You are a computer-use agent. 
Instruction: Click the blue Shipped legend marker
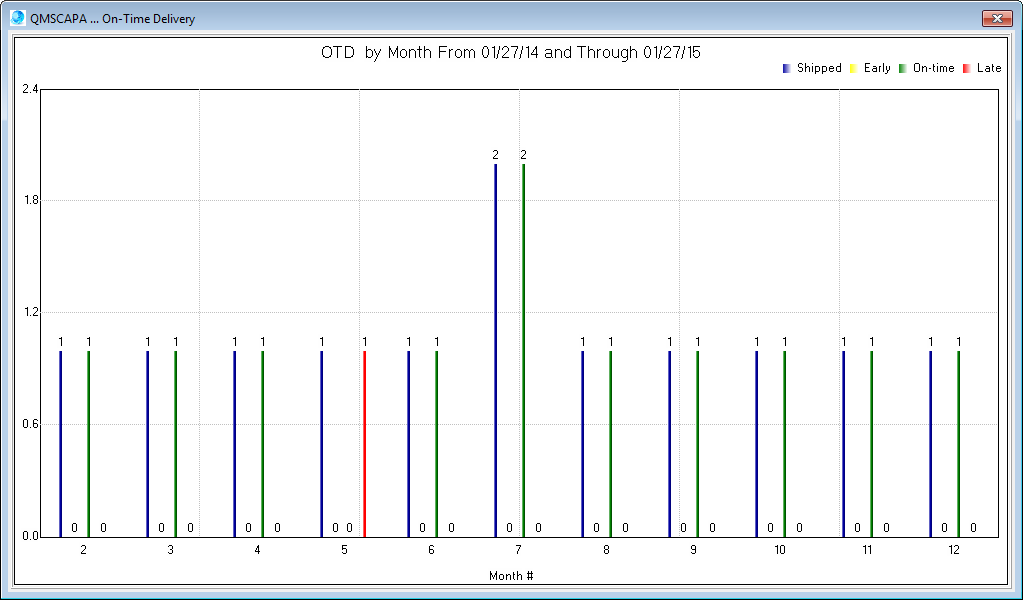pyautogui.click(x=784, y=68)
